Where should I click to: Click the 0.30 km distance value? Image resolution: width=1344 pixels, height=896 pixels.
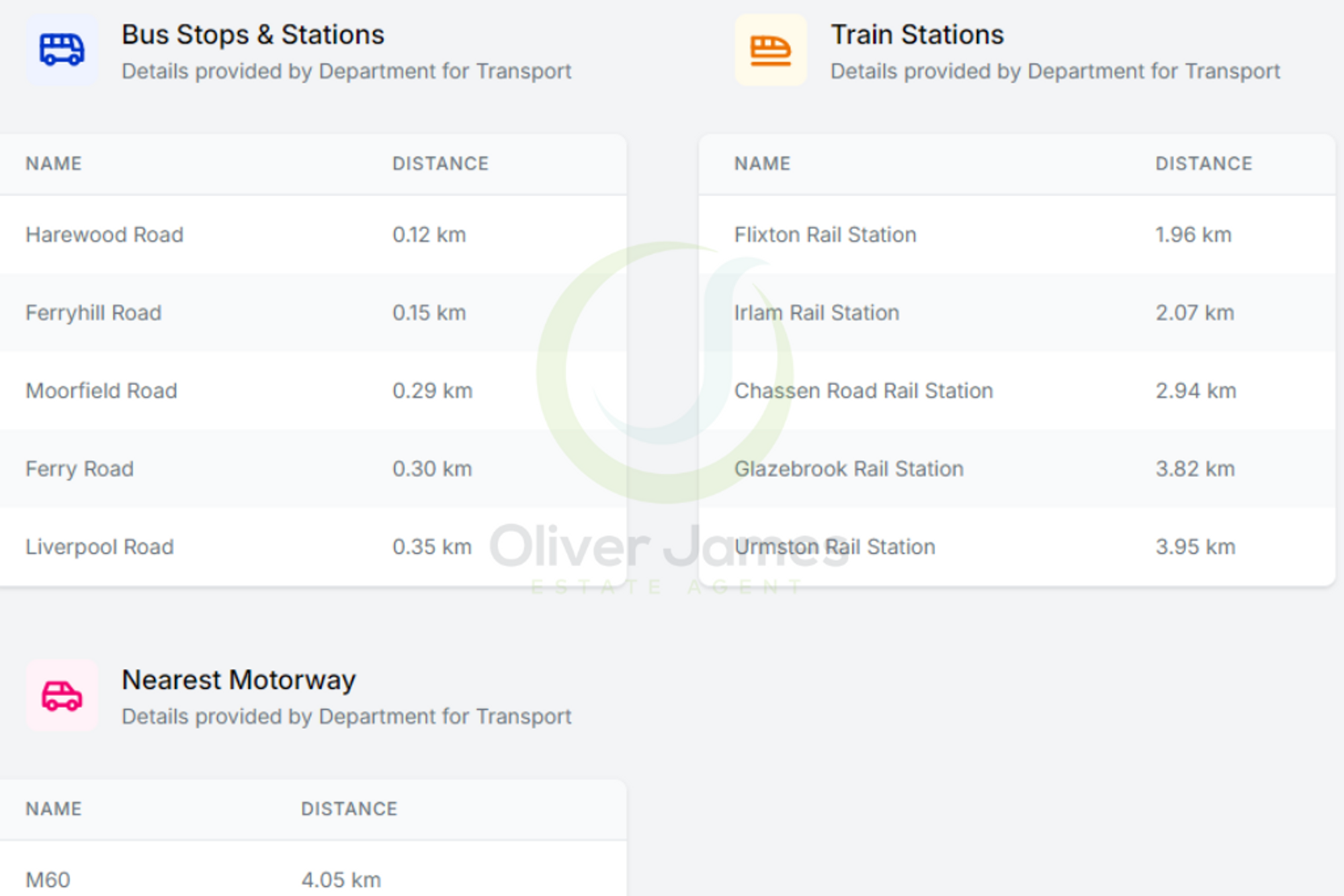pyautogui.click(x=433, y=469)
